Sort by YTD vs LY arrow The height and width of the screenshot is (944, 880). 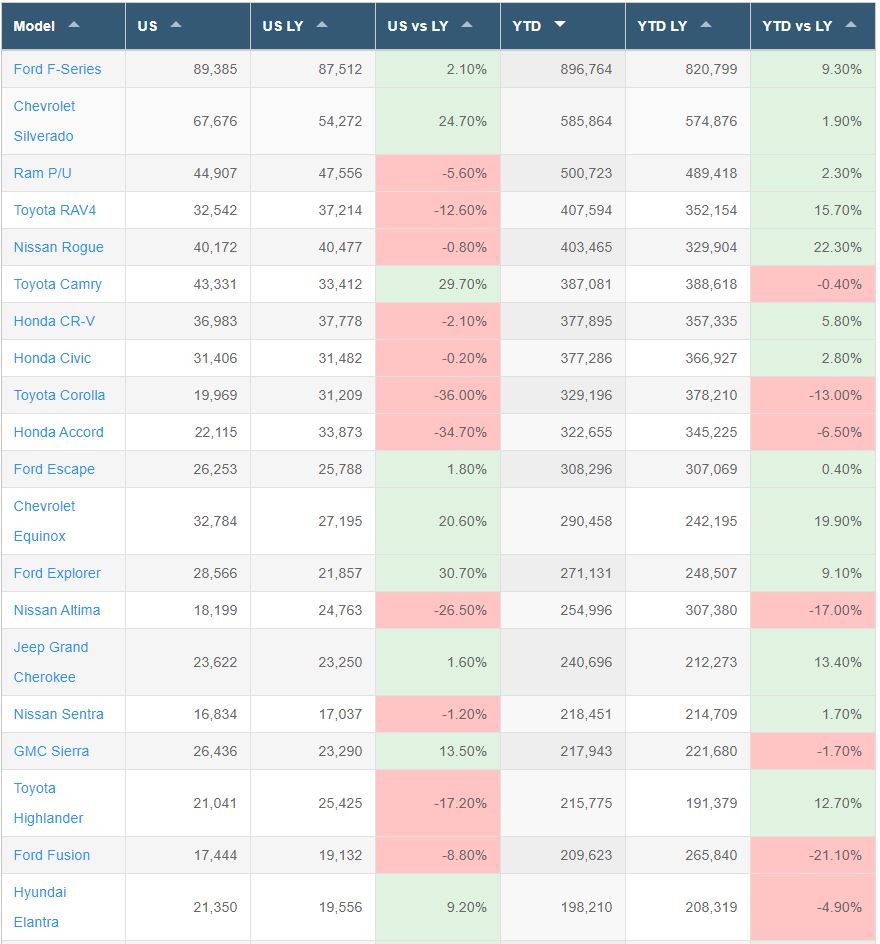click(851, 25)
